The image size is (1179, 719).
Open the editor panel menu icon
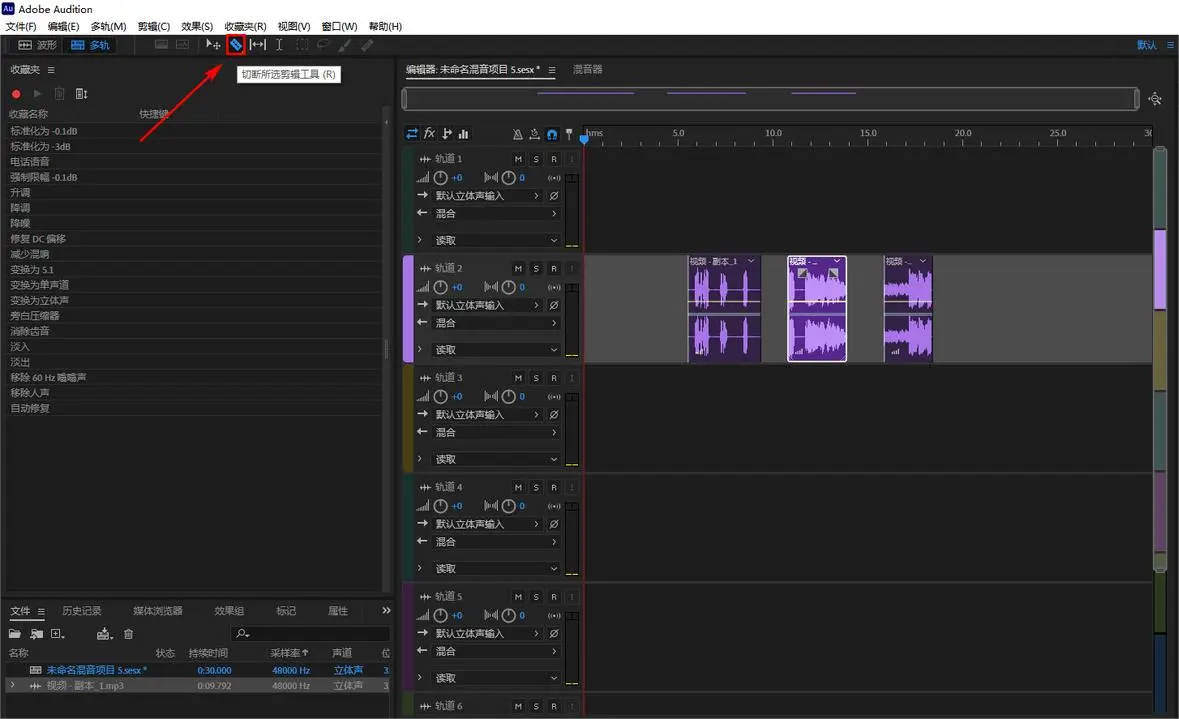click(x=551, y=70)
